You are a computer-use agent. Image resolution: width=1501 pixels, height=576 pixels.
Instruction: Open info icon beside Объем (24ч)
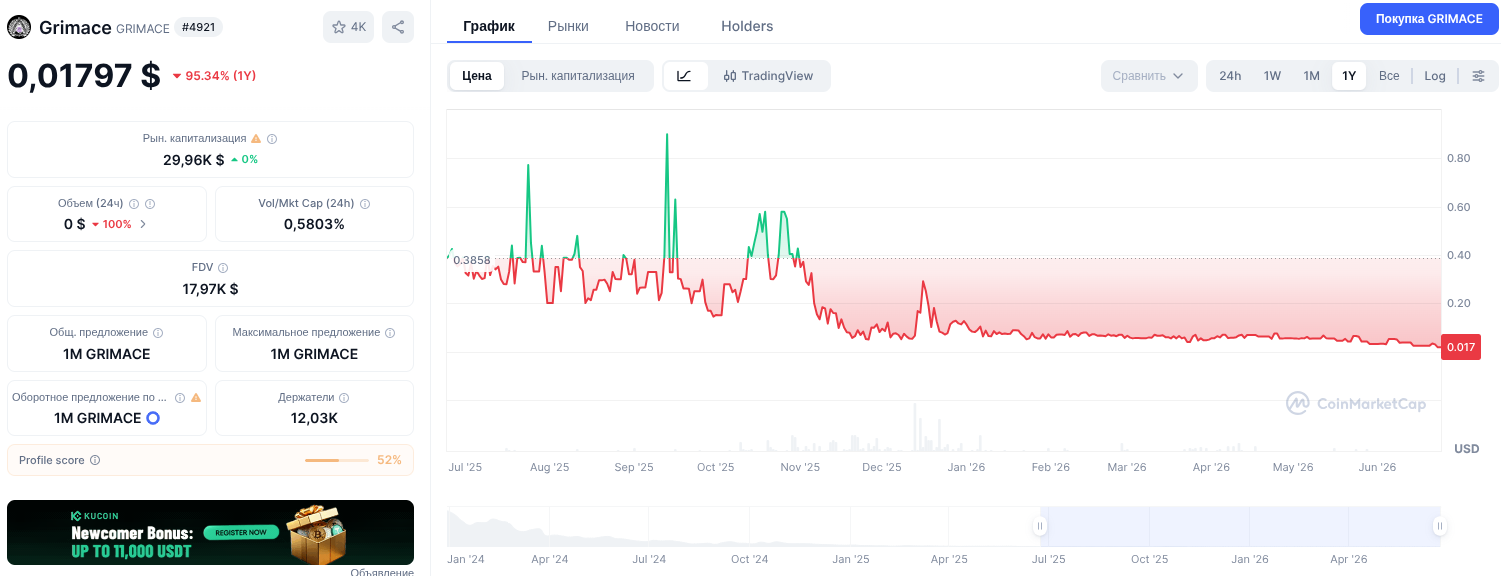click(x=134, y=204)
